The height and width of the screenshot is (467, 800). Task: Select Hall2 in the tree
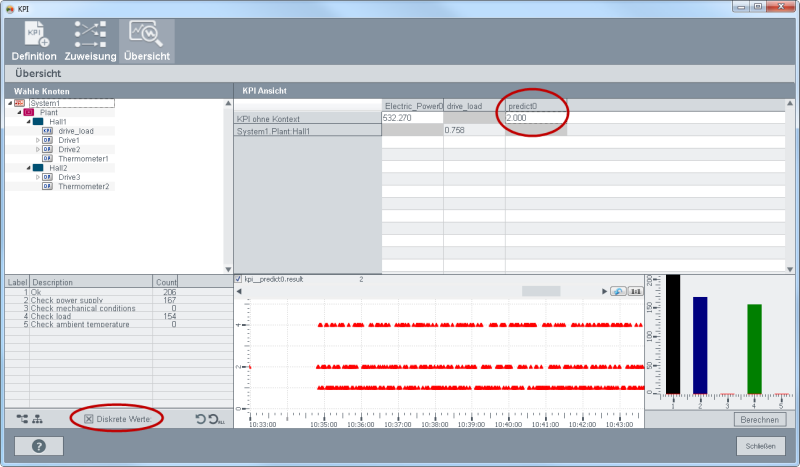click(58, 168)
